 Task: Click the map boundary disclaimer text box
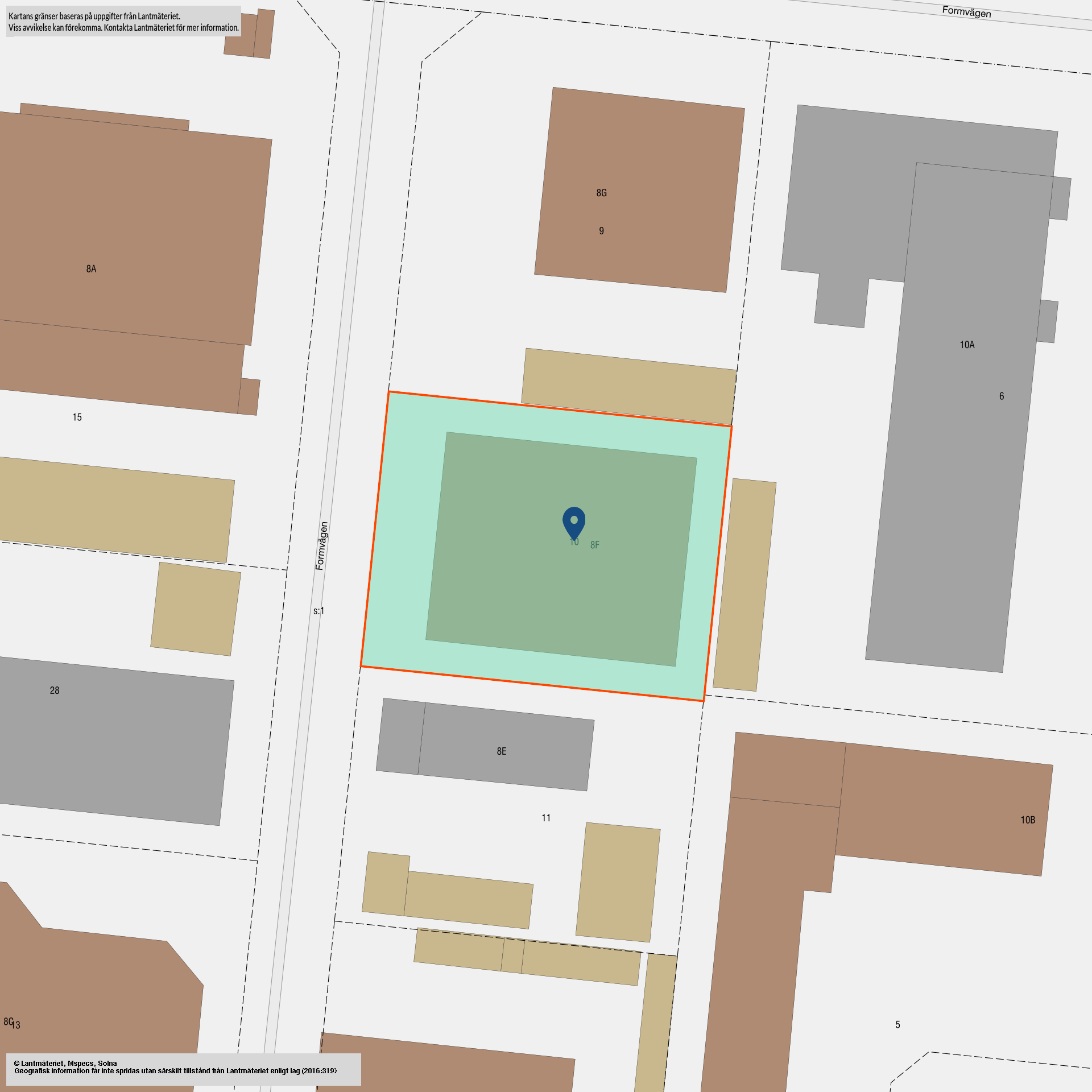(x=123, y=22)
